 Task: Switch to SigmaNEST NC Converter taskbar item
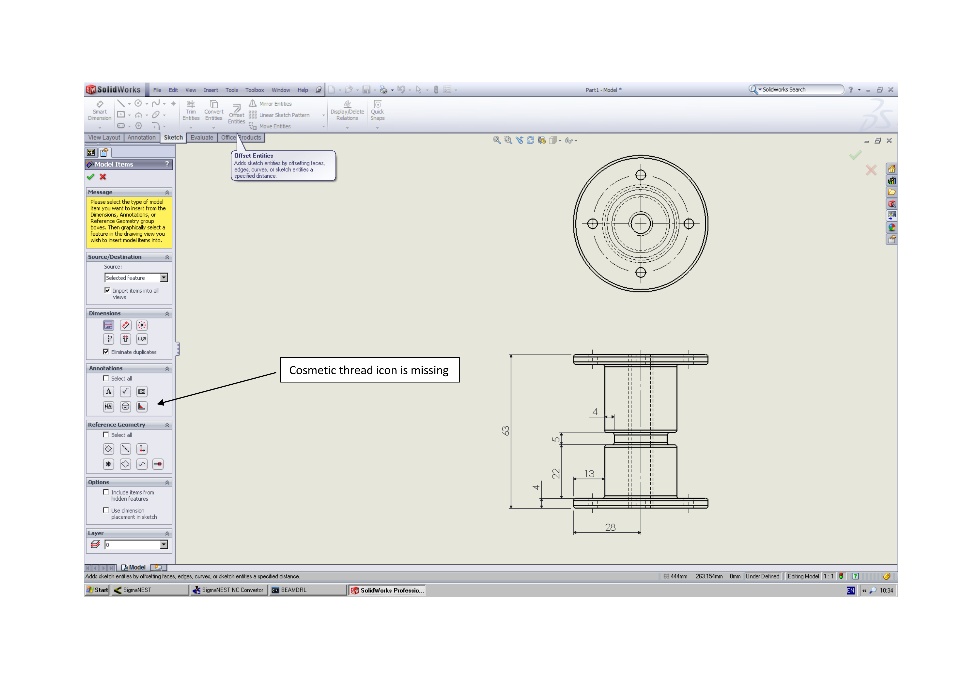click(x=228, y=590)
